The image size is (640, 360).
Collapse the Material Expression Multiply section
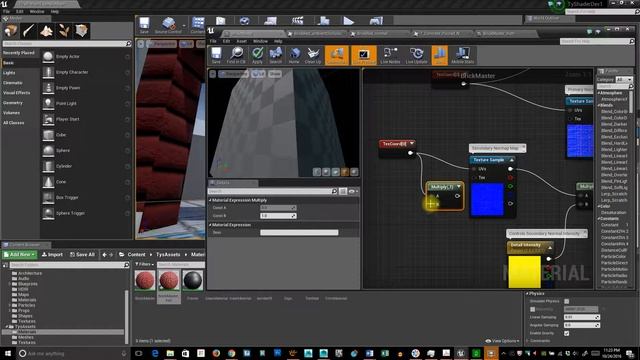pyautogui.click(x=211, y=200)
